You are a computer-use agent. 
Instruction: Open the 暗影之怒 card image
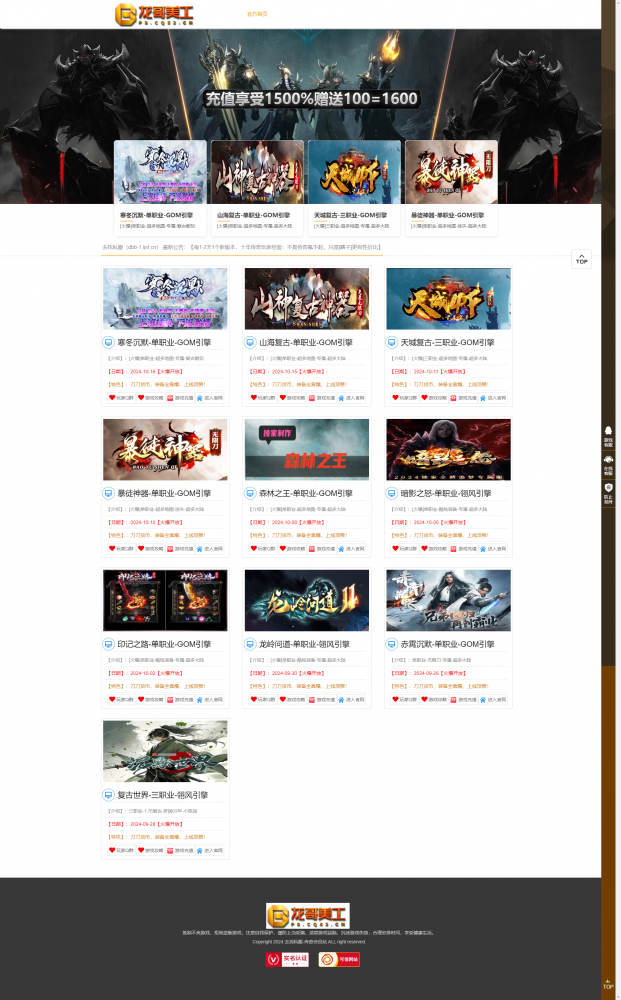pyautogui.click(x=448, y=450)
